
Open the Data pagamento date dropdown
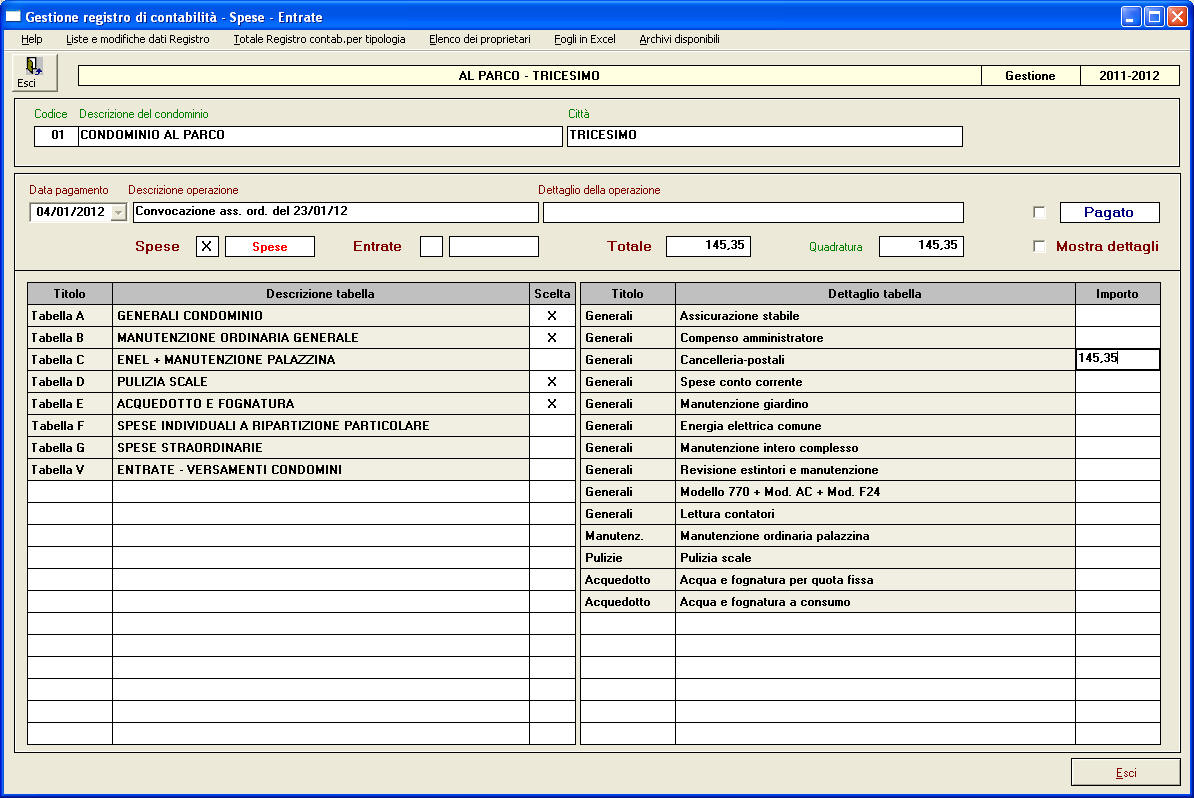(x=118, y=212)
